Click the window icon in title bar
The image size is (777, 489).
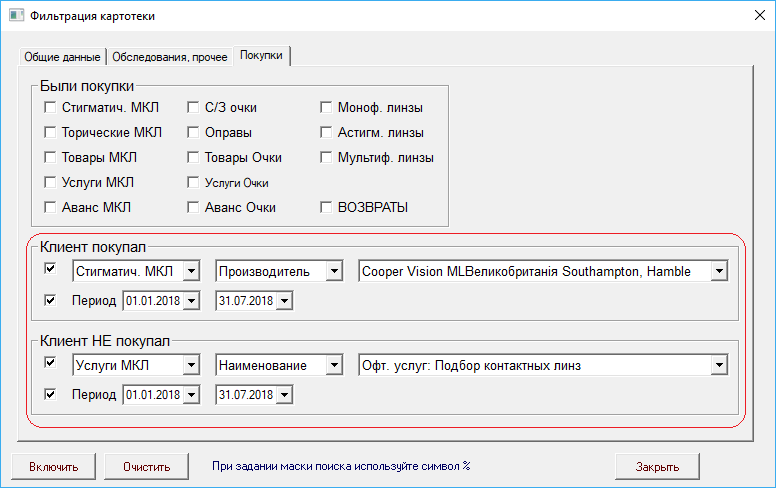click(16, 16)
